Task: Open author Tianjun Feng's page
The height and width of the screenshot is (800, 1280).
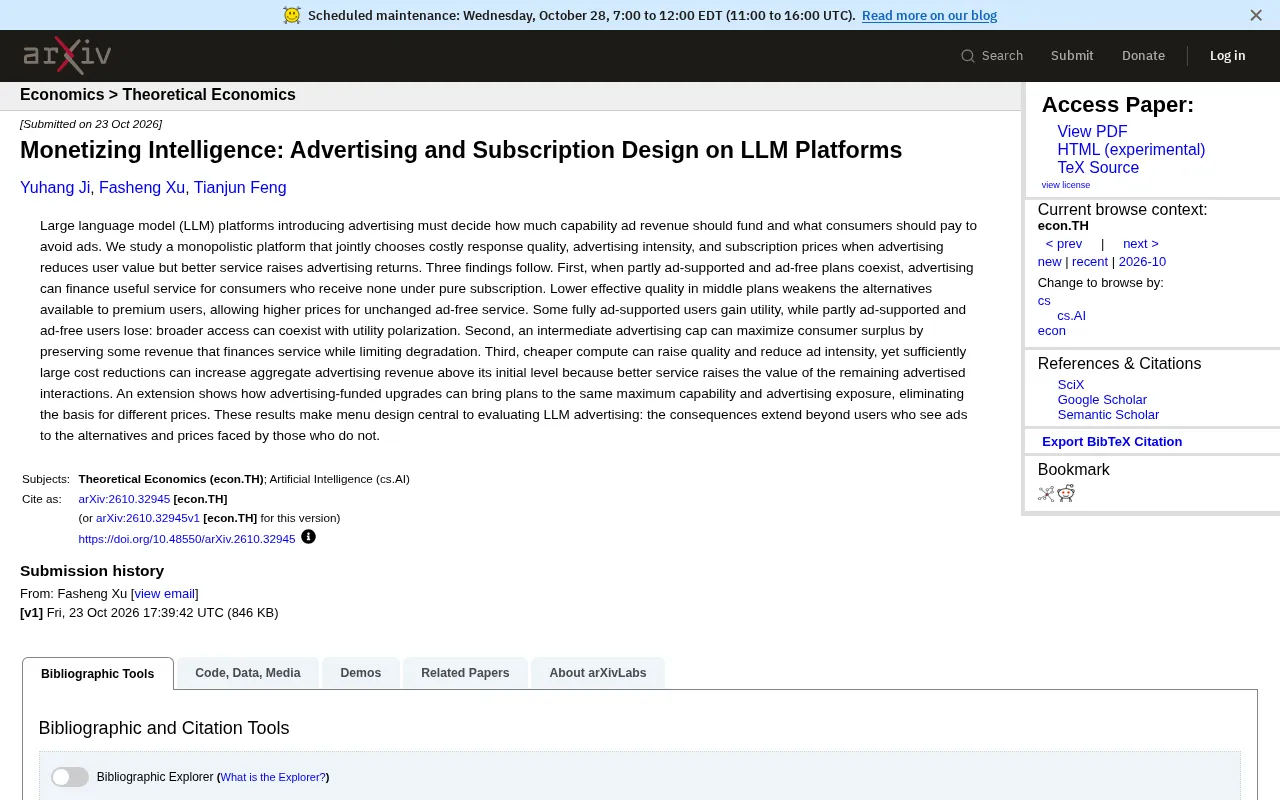Action: click(240, 188)
